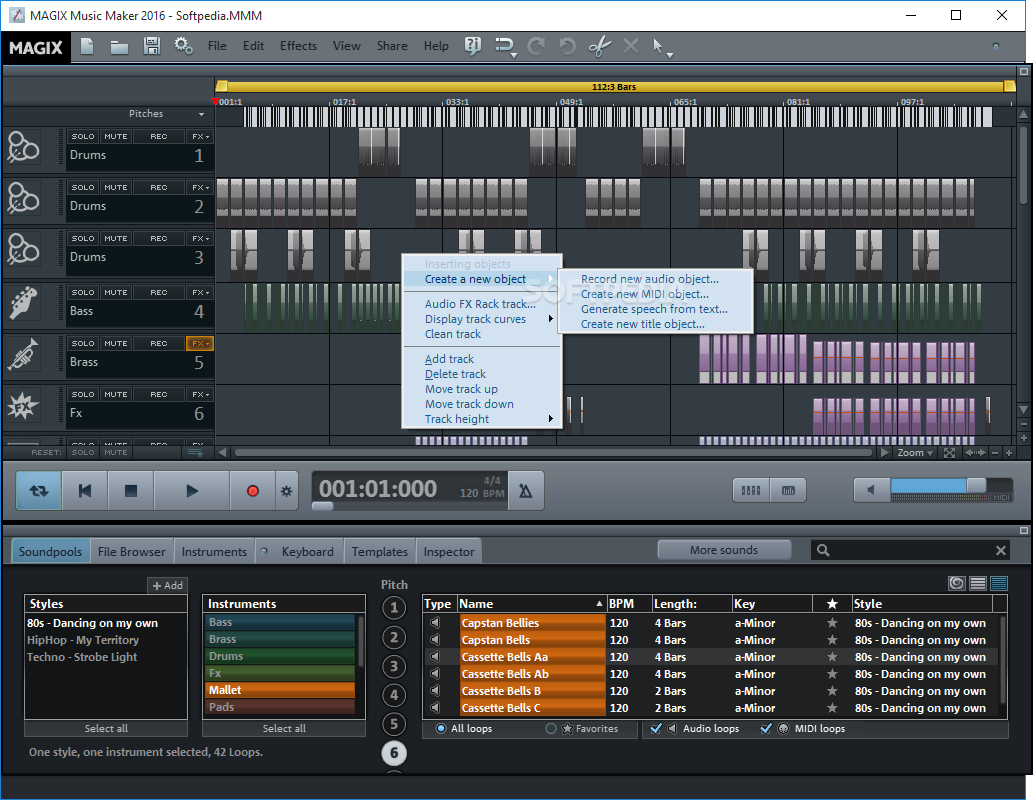Select the Mallet instrument color bar
The width and height of the screenshot is (1033, 800).
(281, 690)
